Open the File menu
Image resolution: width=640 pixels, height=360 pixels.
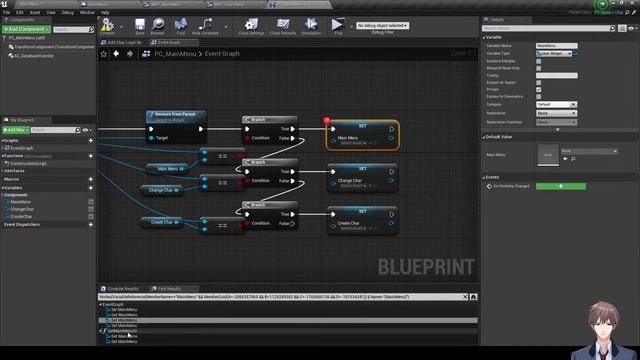click(x=7, y=13)
